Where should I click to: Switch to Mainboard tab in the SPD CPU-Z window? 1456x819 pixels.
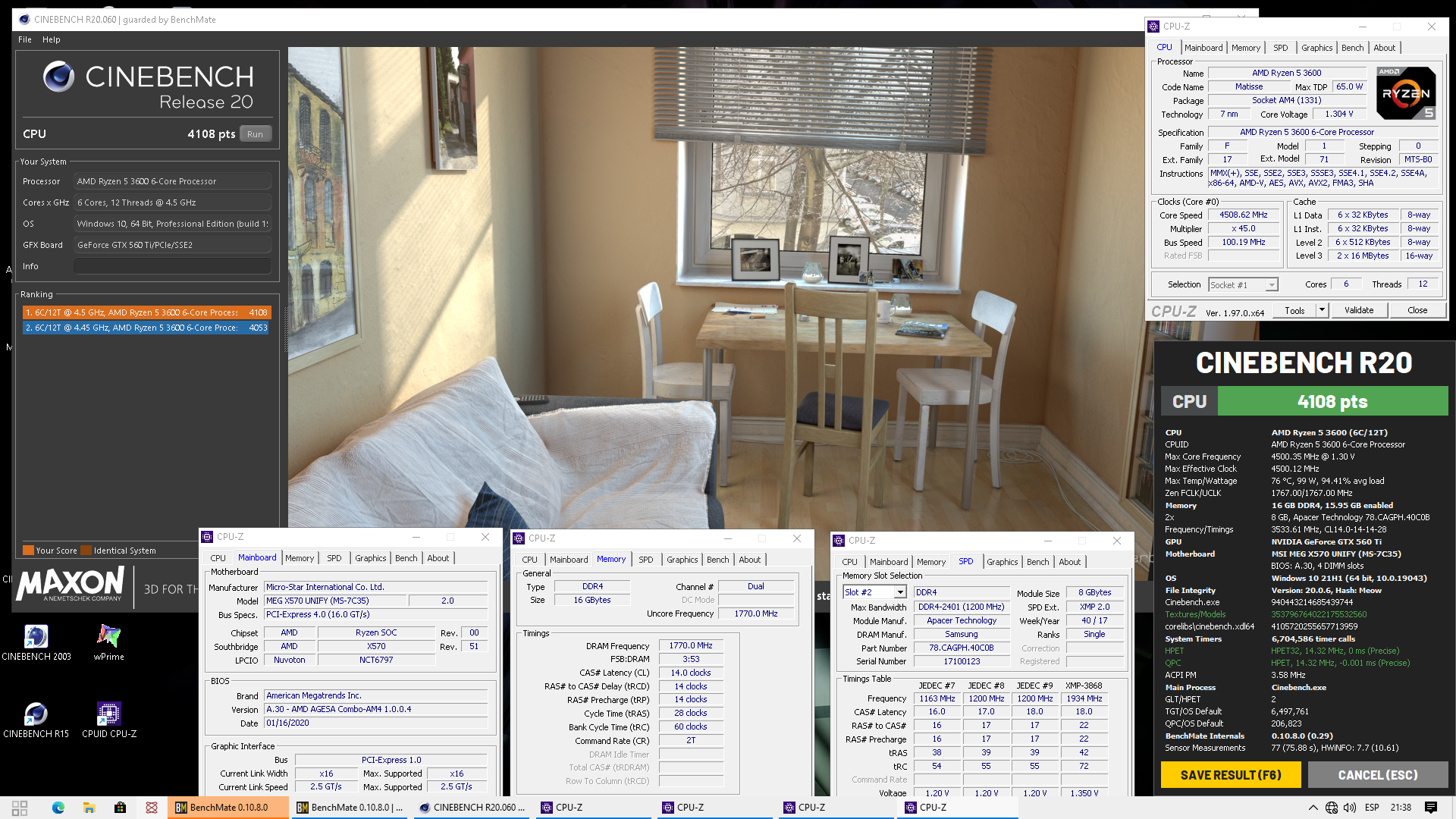tap(889, 562)
